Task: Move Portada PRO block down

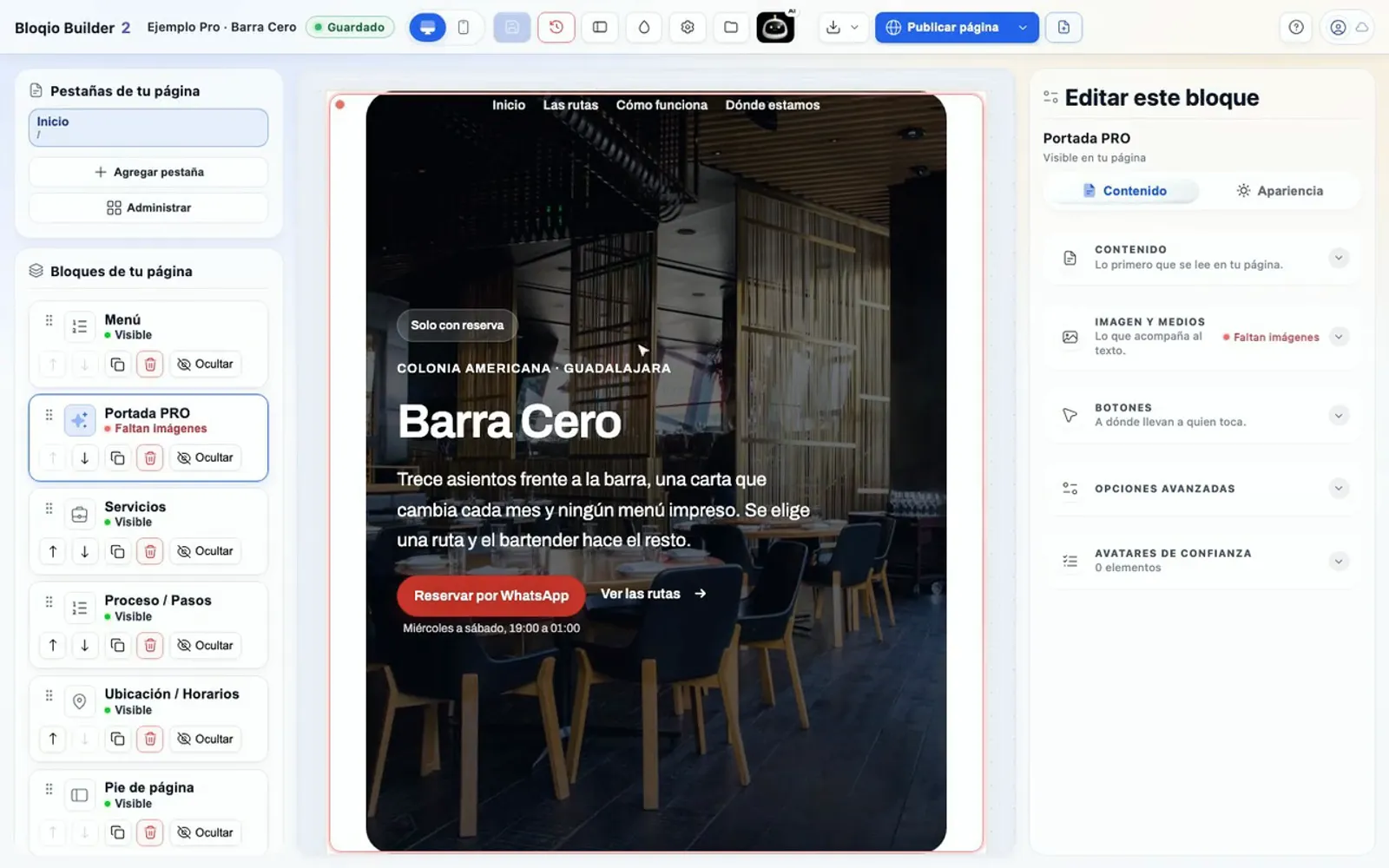Action: [84, 458]
